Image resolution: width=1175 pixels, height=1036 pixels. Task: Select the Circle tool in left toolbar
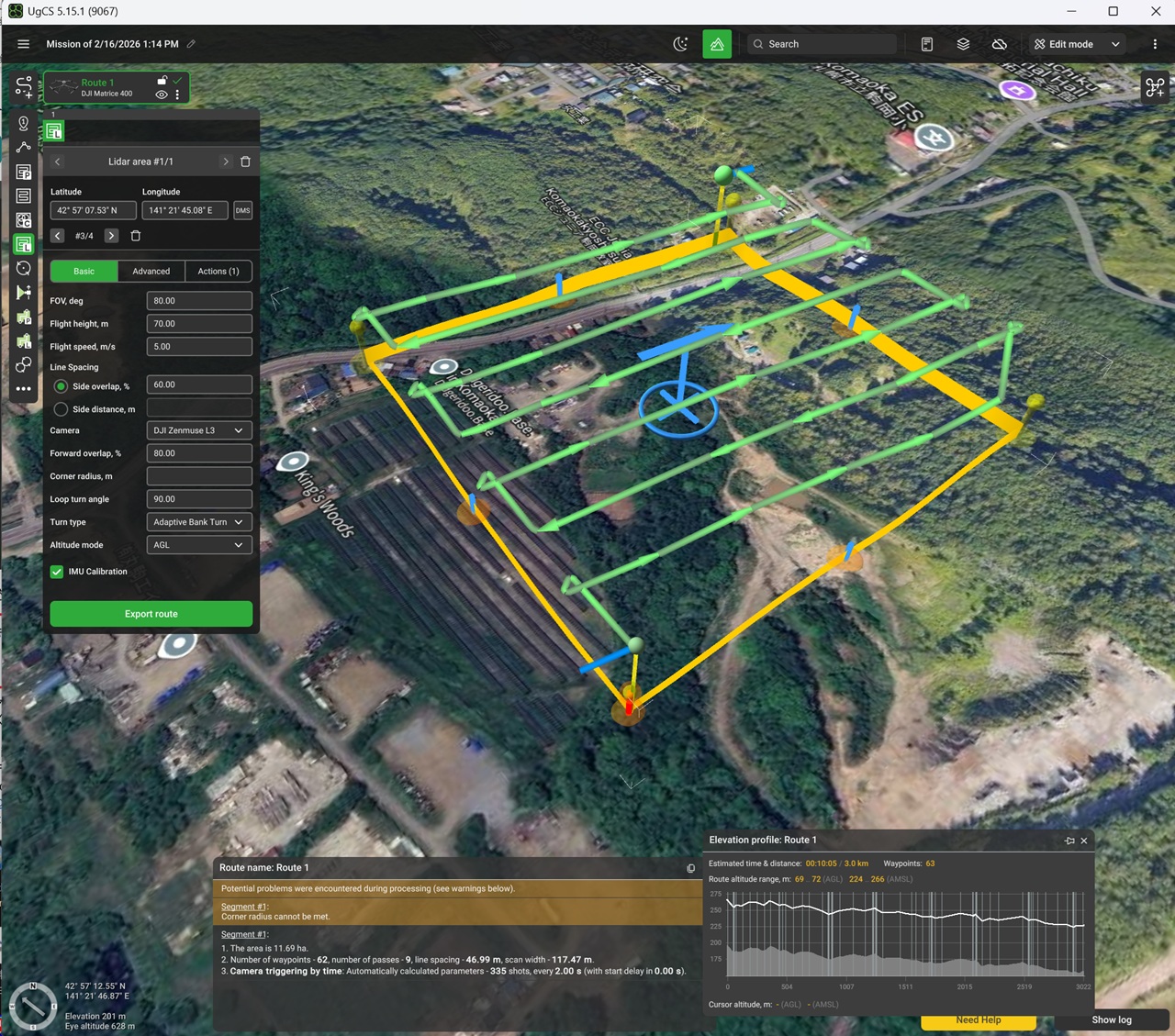tap(24, 268)
